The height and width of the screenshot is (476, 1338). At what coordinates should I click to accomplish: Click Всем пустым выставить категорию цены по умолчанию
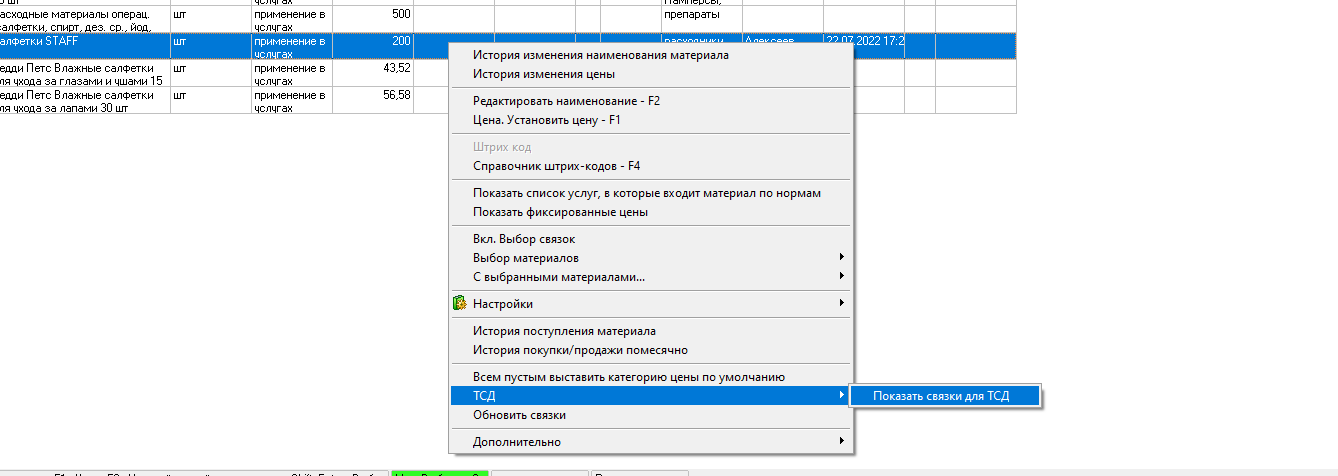coord(628,377)
